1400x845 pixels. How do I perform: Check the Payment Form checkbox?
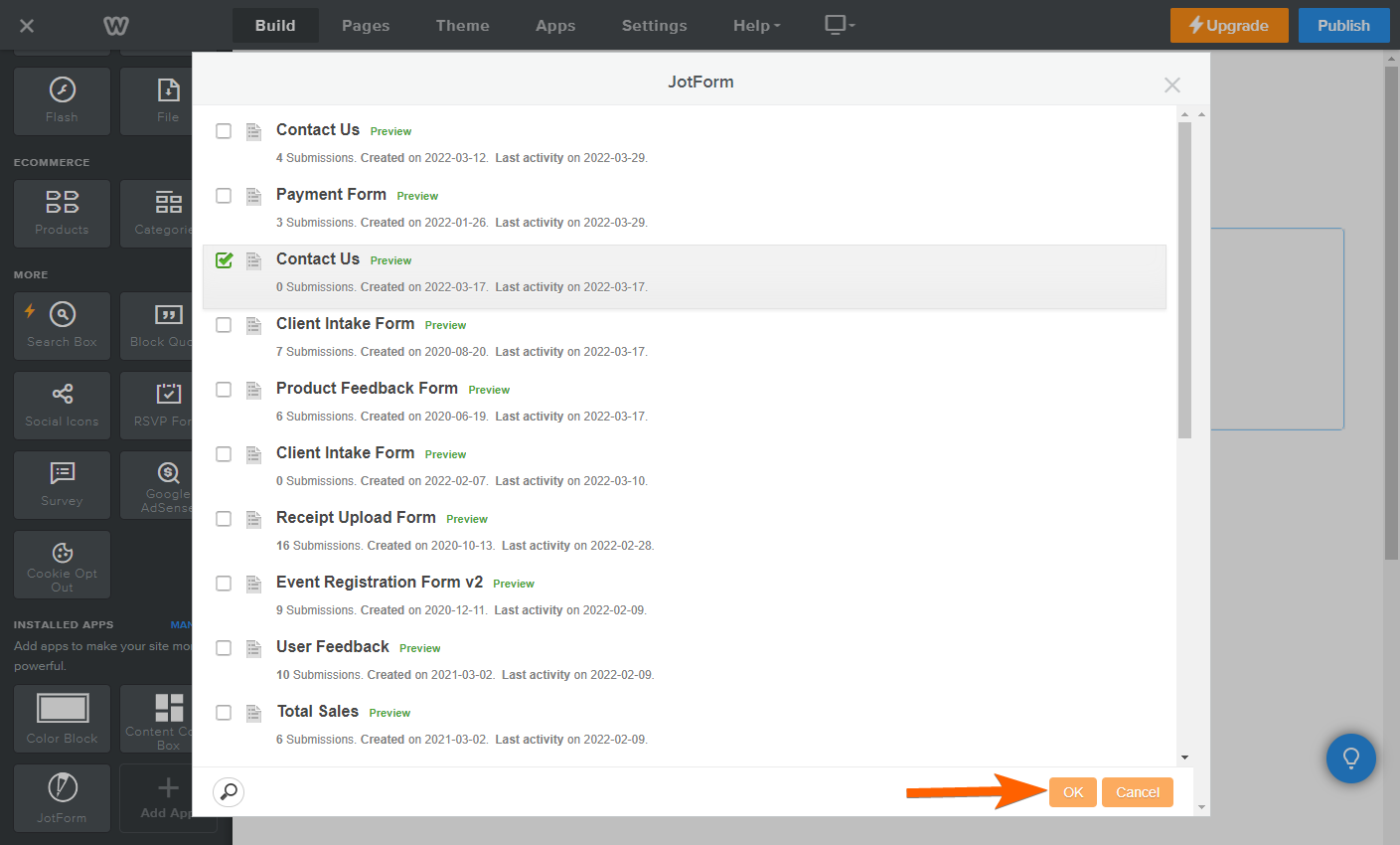(224, 196)
